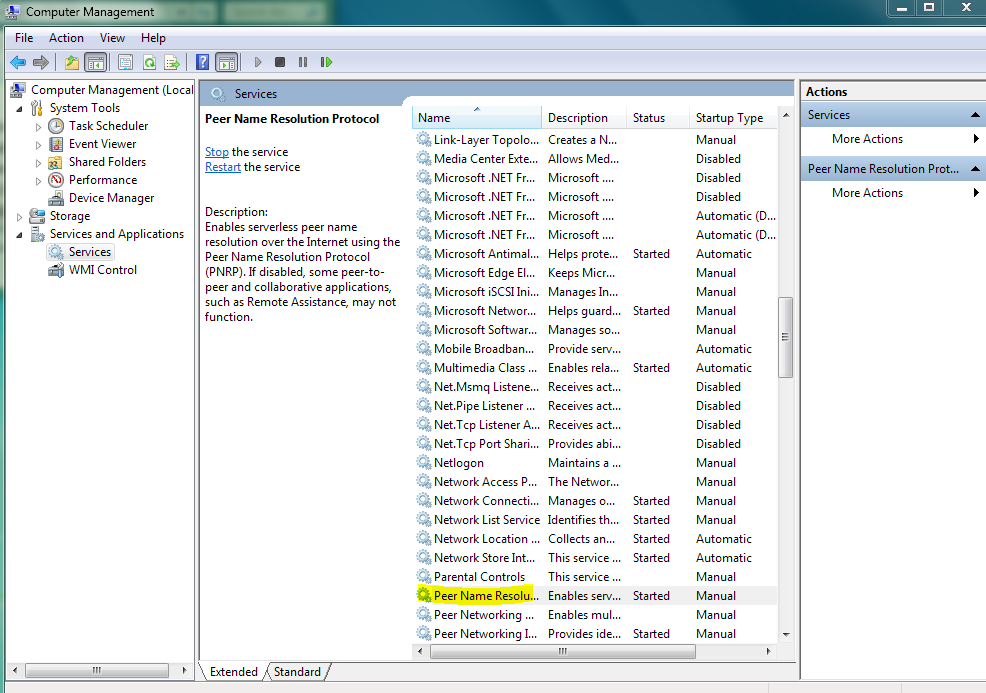
Task: Select Event Viewer icon in tree
Action: [x=56, y=144]
